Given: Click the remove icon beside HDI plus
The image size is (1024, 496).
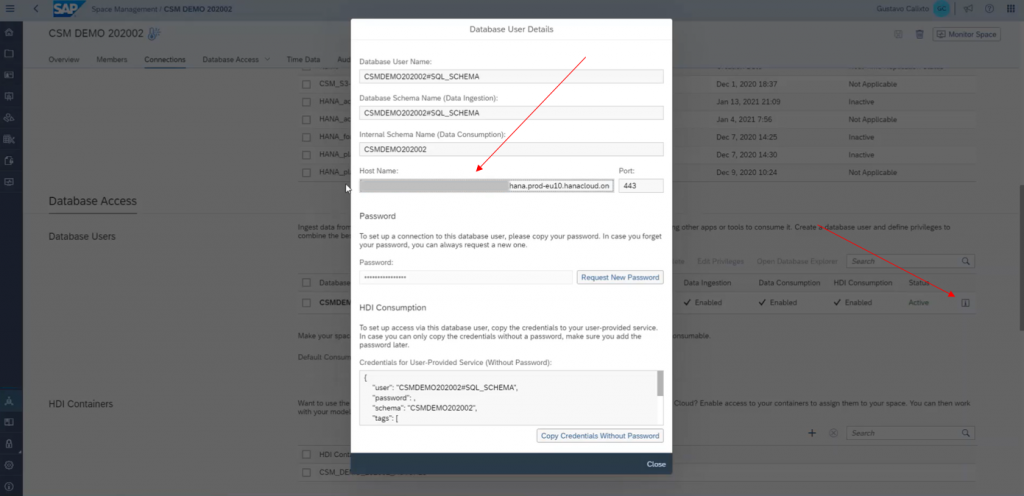Looking at the screenshot, I should (833, 433).
